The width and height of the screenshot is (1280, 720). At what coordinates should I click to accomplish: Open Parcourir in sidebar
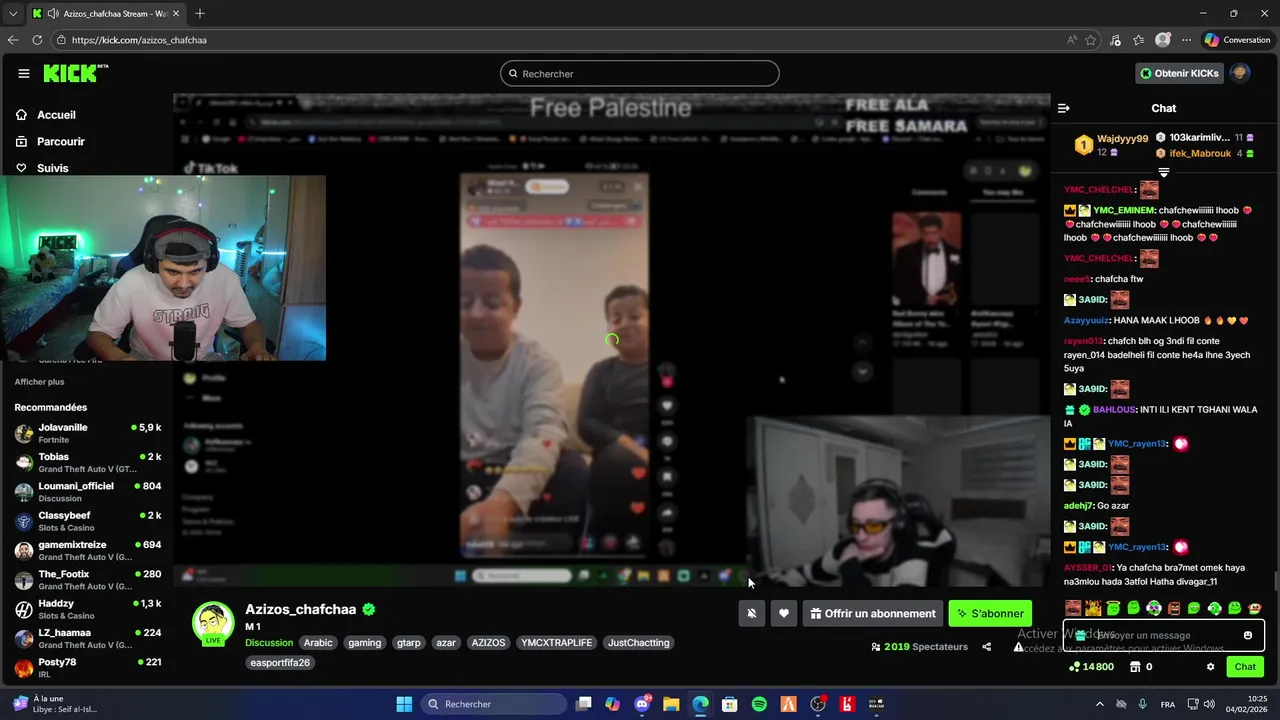50,142
